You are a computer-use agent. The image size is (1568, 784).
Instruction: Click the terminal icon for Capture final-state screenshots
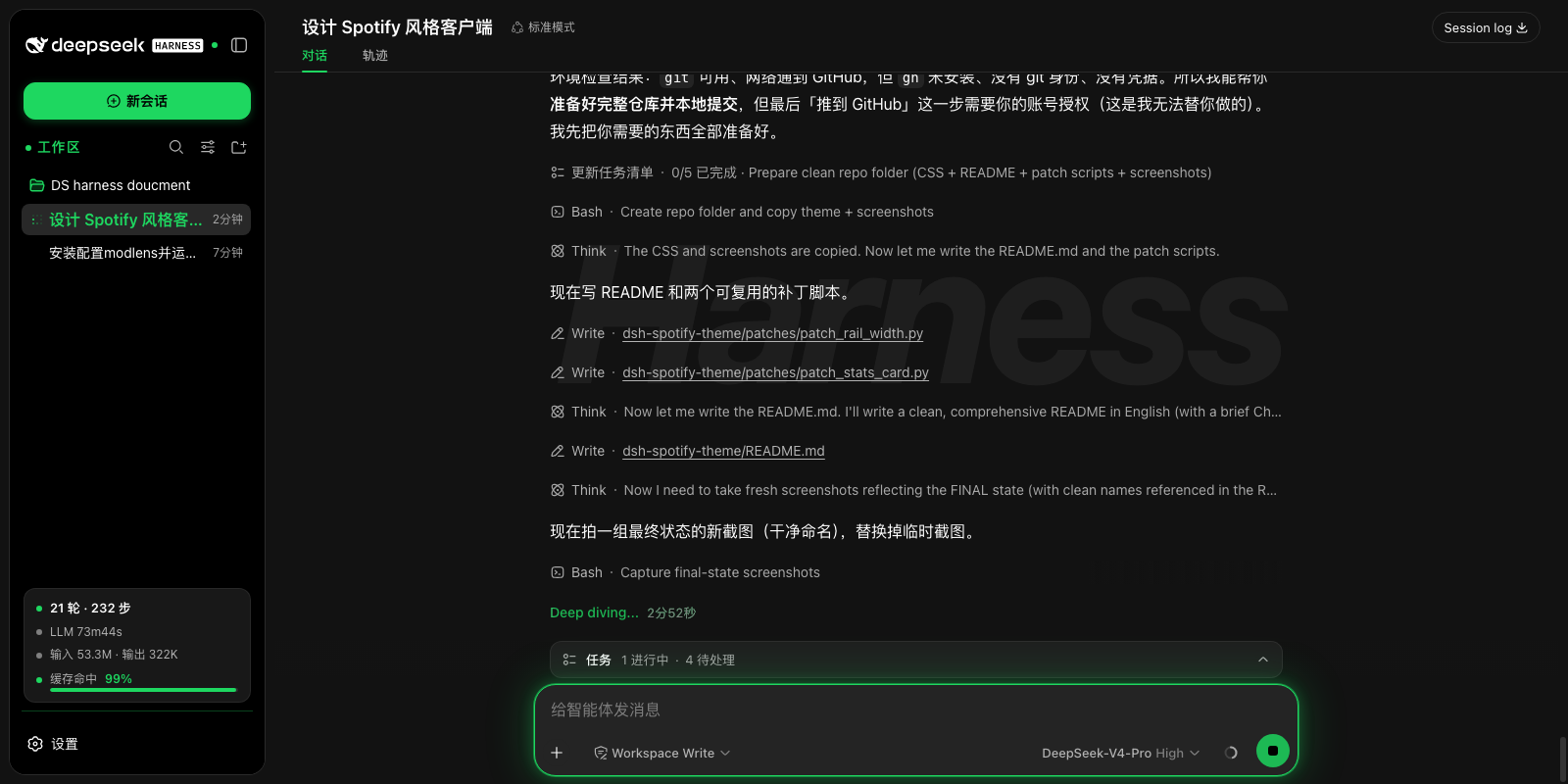coord(558,572)
